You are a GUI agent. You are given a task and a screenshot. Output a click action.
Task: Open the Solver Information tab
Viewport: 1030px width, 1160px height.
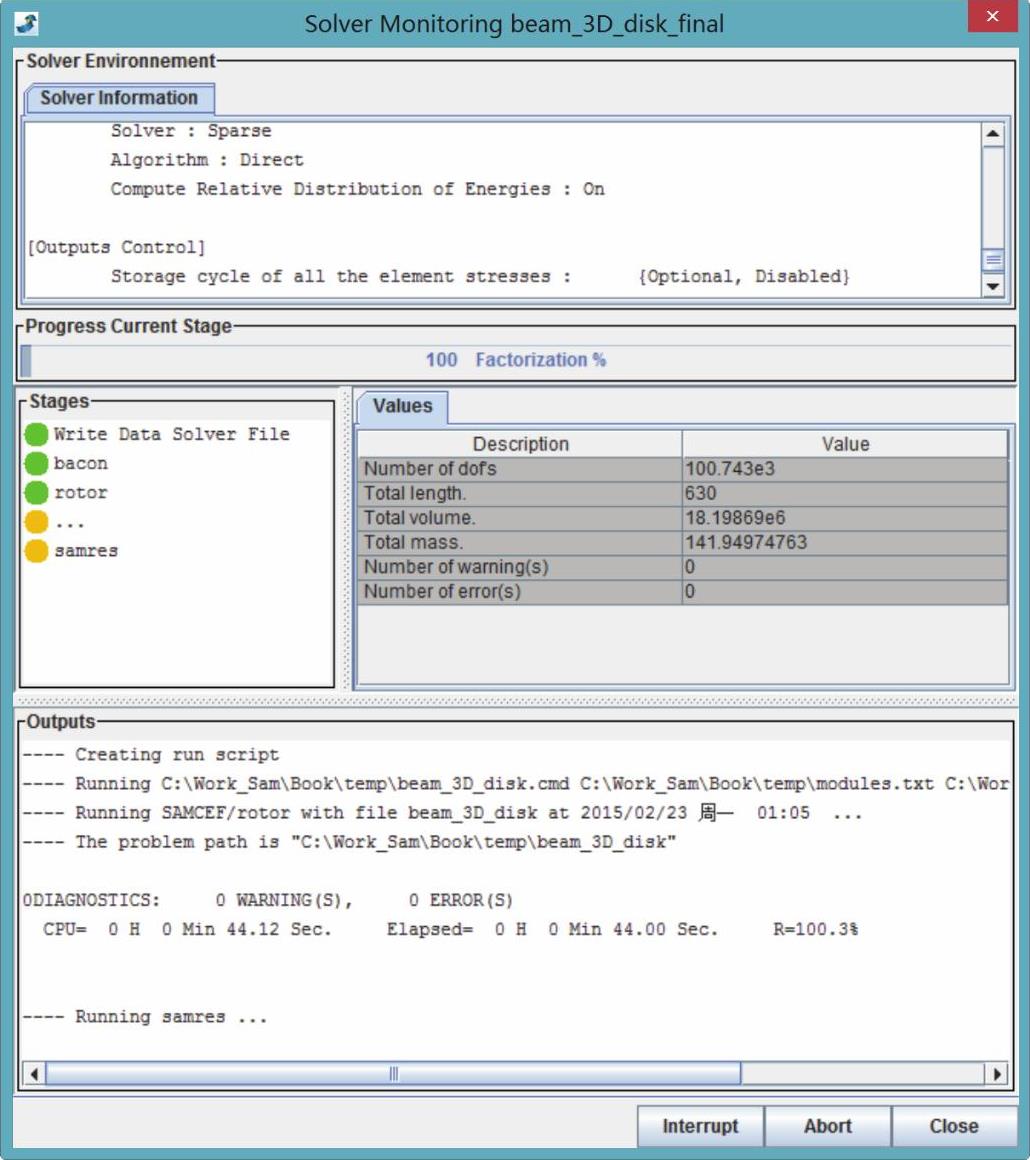point(119,98)
